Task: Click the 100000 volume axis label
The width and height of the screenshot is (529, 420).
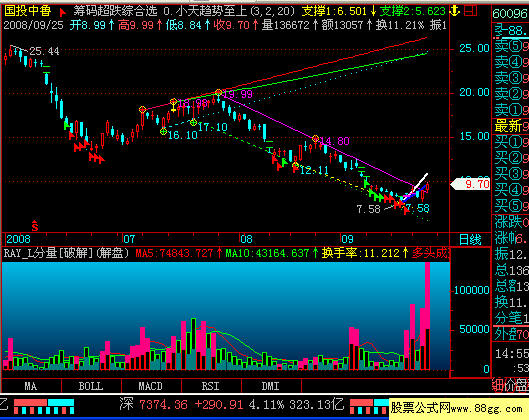Action: click(471, 290)
